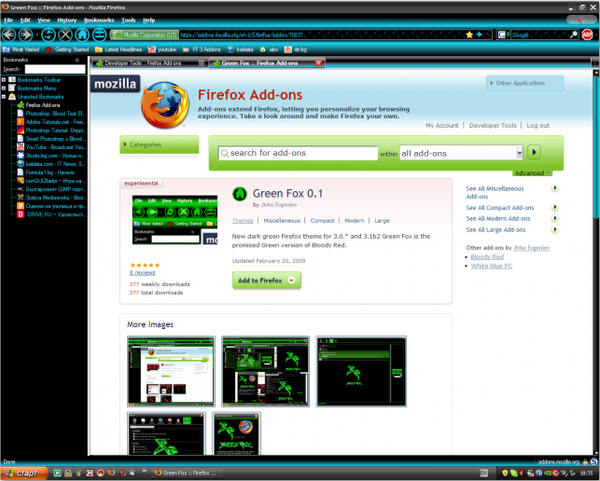Viewport: 600px width, 481px height.
Task: Click See All Miscellaneous Add-ons arrow
Action: 554,188
